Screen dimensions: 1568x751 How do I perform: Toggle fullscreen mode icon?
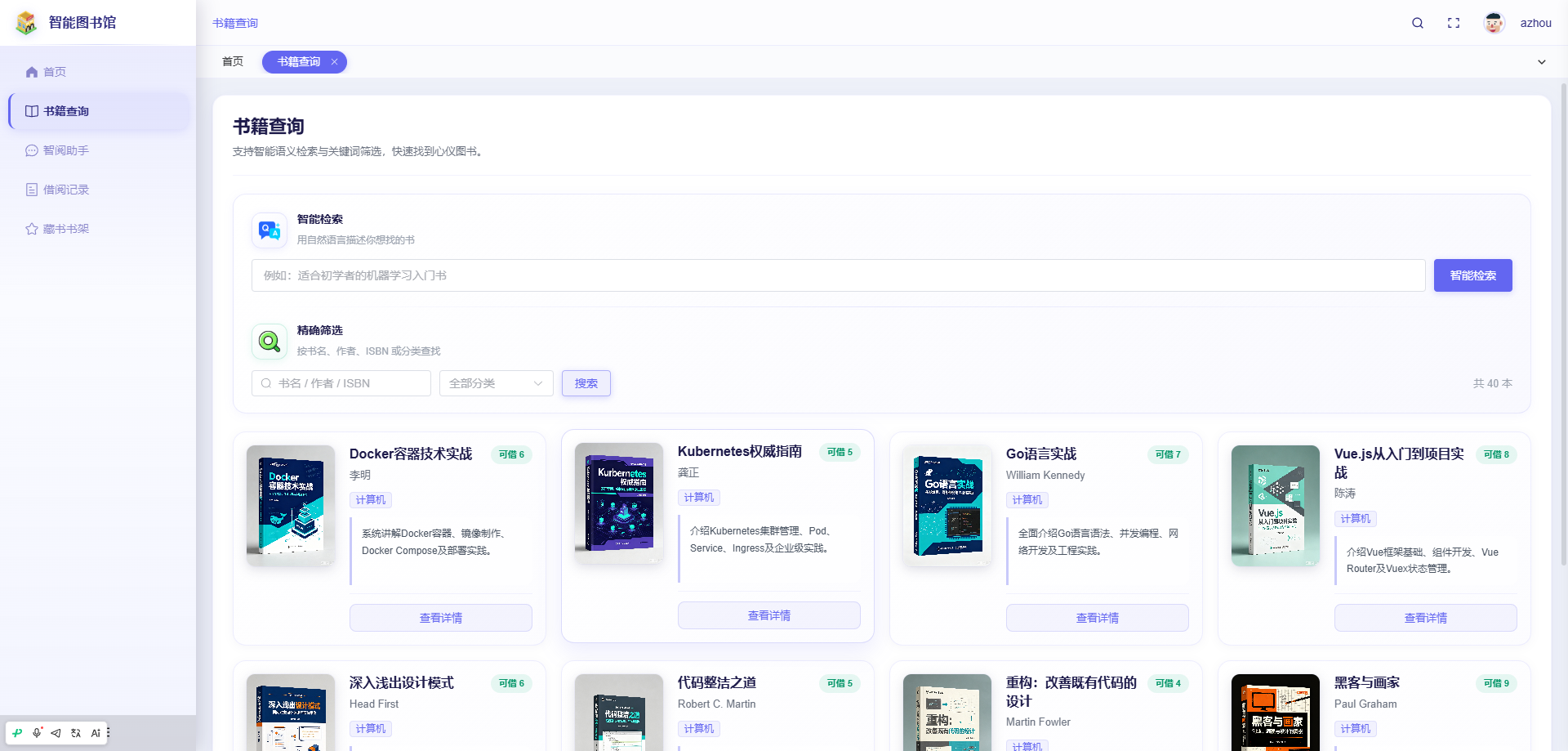coord(1454,23)
